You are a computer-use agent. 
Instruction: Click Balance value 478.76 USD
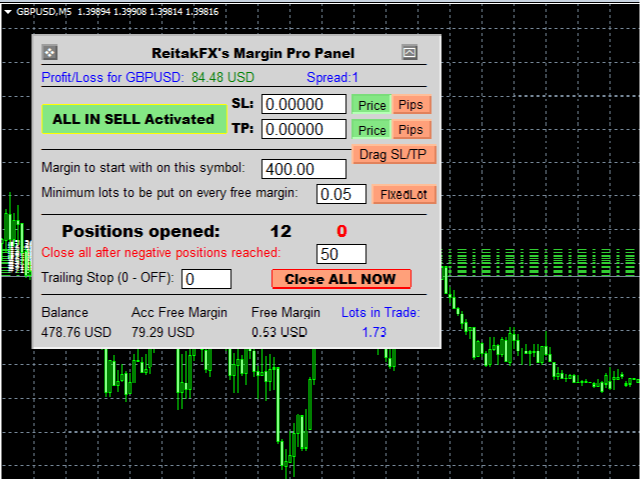(76, 332)
